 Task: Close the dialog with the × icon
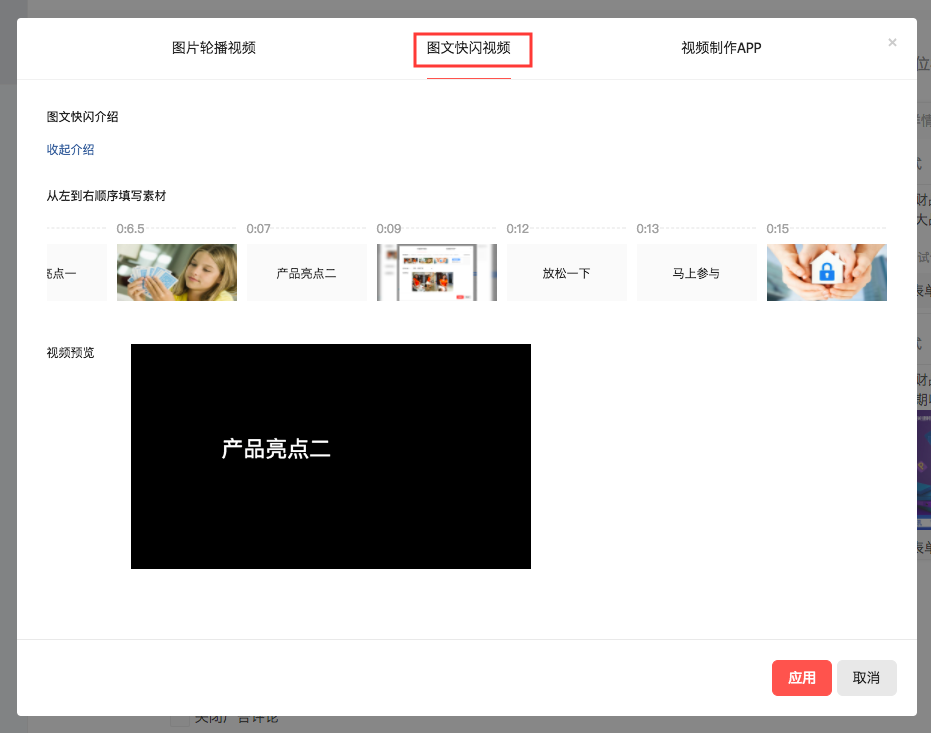tap(892, 42)
